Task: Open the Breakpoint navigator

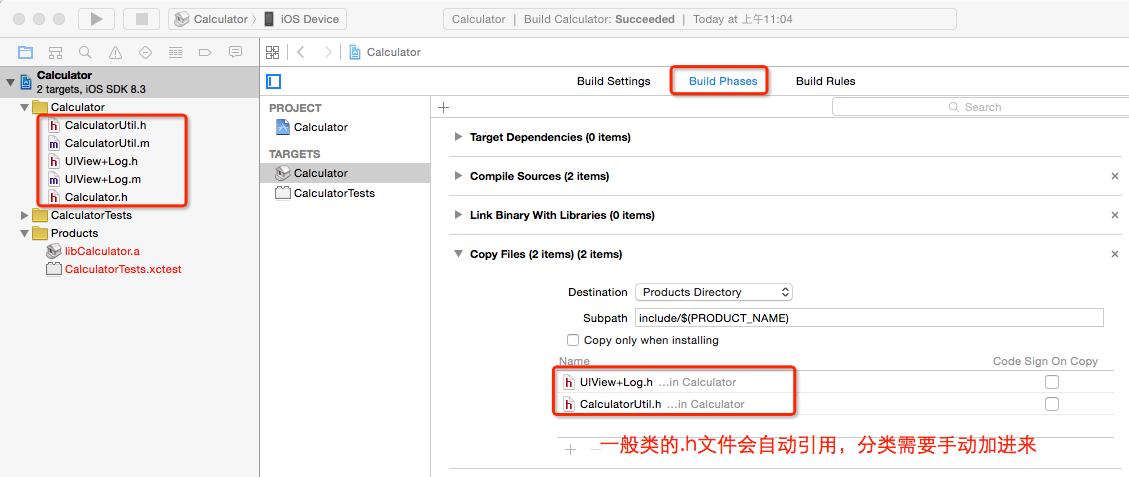Action: point(205,52)
